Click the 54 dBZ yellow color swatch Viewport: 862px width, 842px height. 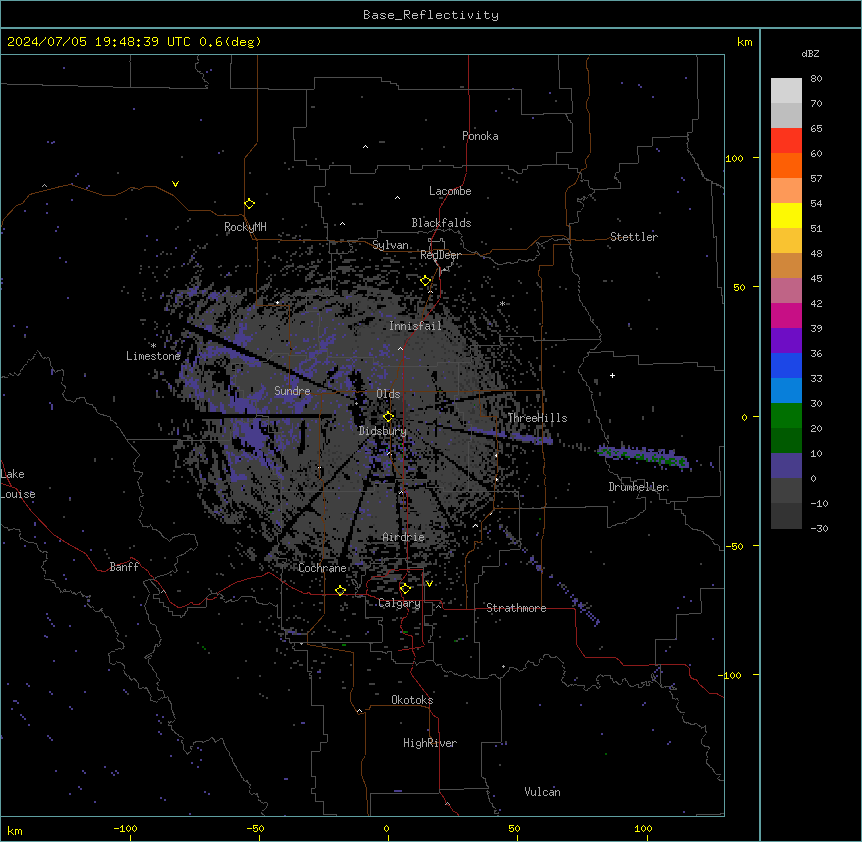click(x=786, y=215)
